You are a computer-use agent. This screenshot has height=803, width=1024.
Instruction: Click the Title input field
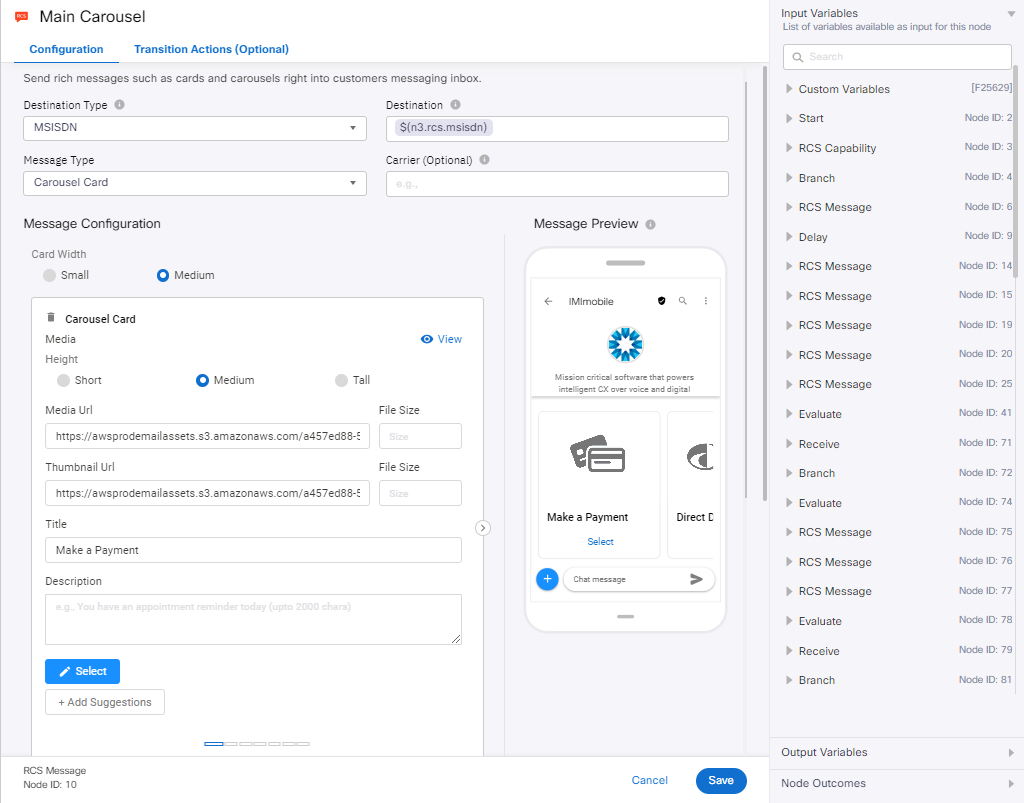[x=253, y=550]
